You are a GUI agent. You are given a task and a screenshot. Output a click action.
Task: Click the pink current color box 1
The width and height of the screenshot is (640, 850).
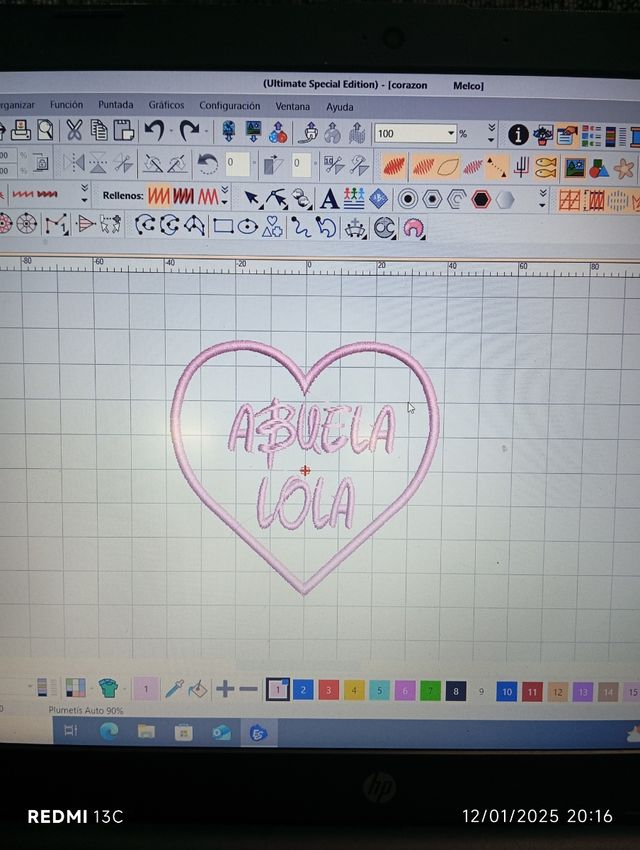tap(146, 688)
